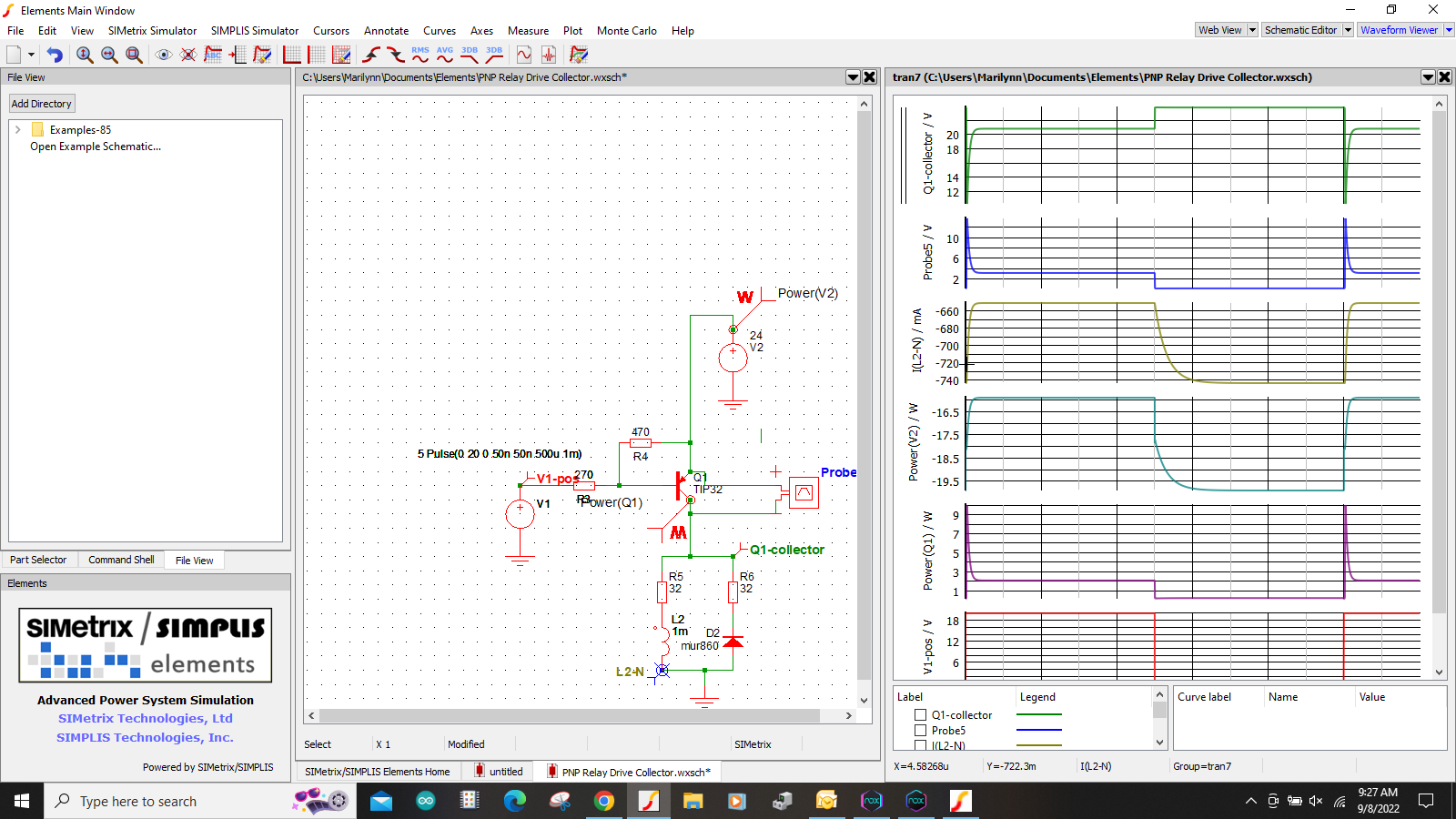
Task: Click the horizontal zoom magnifier icon
Action: coord(109,55)
